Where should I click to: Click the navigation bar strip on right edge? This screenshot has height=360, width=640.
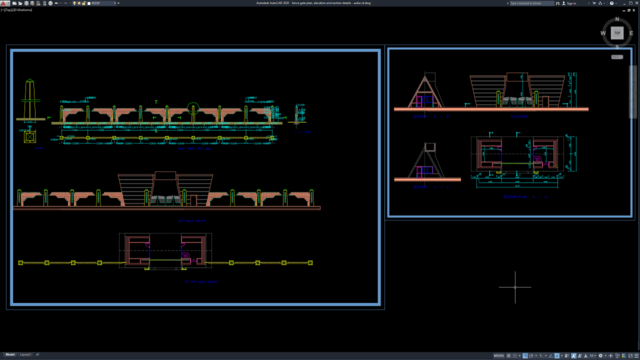click(x=633, y=92)
